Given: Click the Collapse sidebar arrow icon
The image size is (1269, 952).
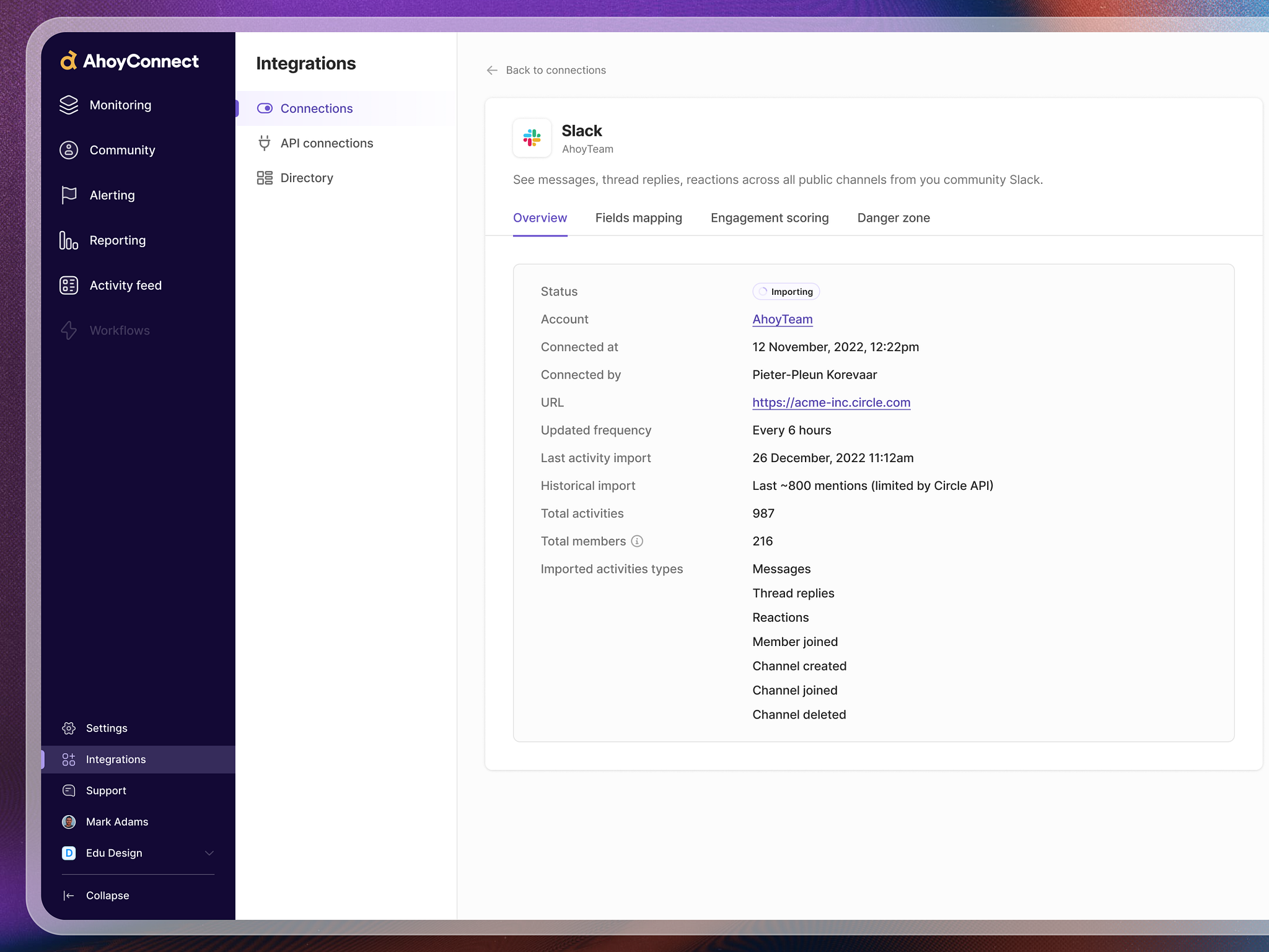Looking at the screenshot, I should click(x=69, y=896).
